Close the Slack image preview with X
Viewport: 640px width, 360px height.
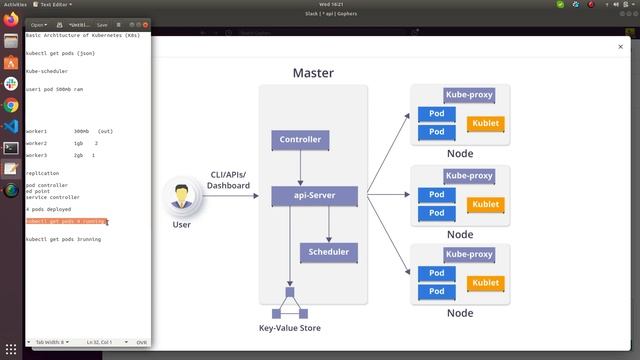pyautogui.click(x=620, y=47)
